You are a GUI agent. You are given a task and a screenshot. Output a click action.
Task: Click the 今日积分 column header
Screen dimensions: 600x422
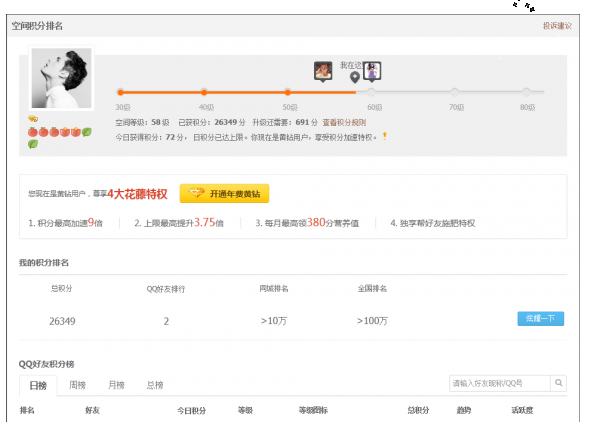(x=191, y=411)
